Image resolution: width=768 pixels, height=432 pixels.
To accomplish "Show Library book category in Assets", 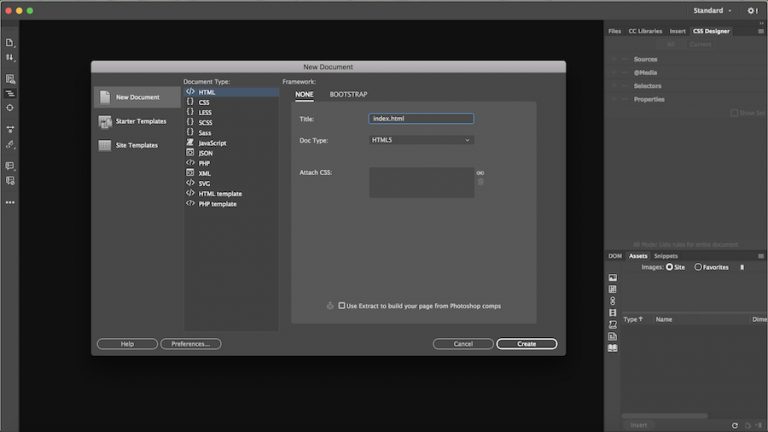I will click(x=613, y=348).
